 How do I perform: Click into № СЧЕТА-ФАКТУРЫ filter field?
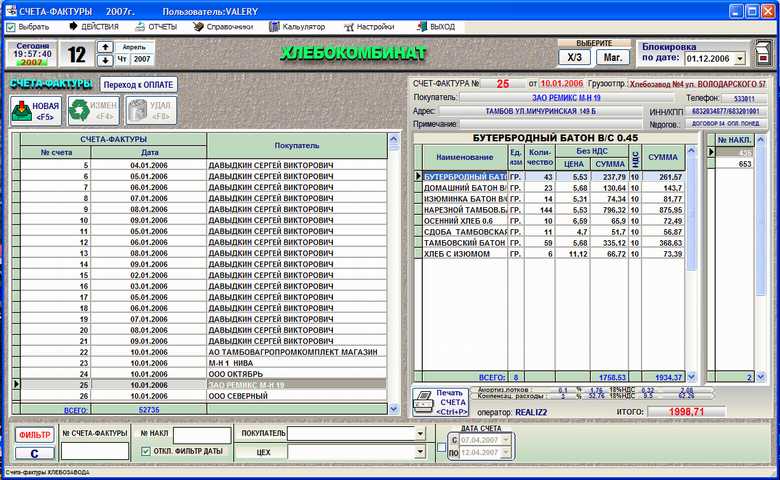click(95, 451)
